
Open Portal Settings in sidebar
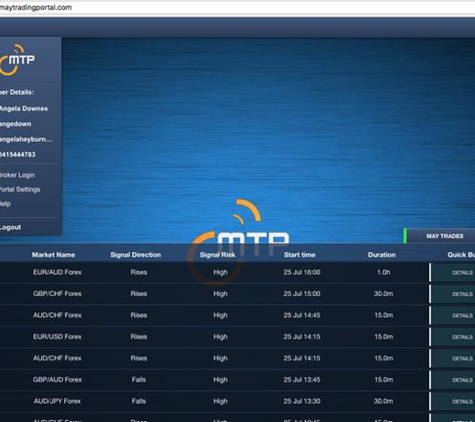(x=20, y=189)
